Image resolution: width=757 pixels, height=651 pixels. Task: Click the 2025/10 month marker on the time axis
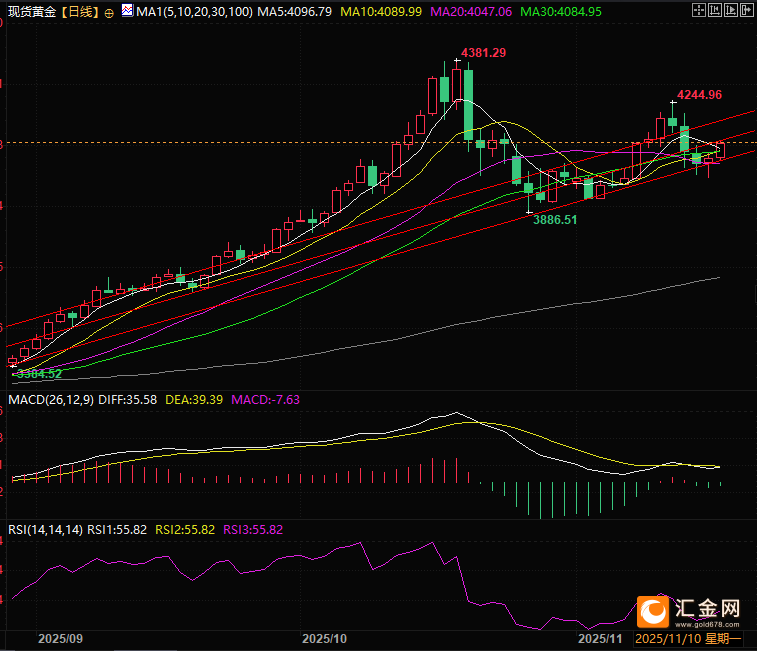(x=323, y=637)
